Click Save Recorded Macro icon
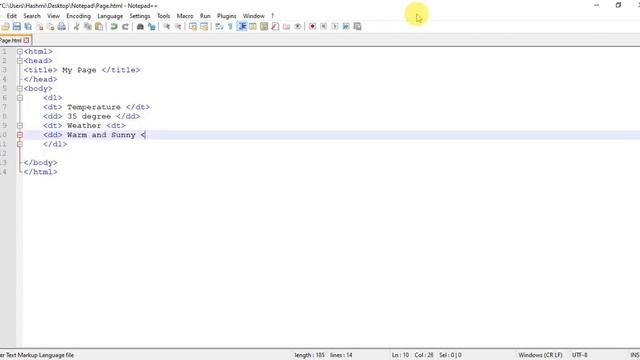This screenshot has width=640, height=360. (x=357, y=27)
